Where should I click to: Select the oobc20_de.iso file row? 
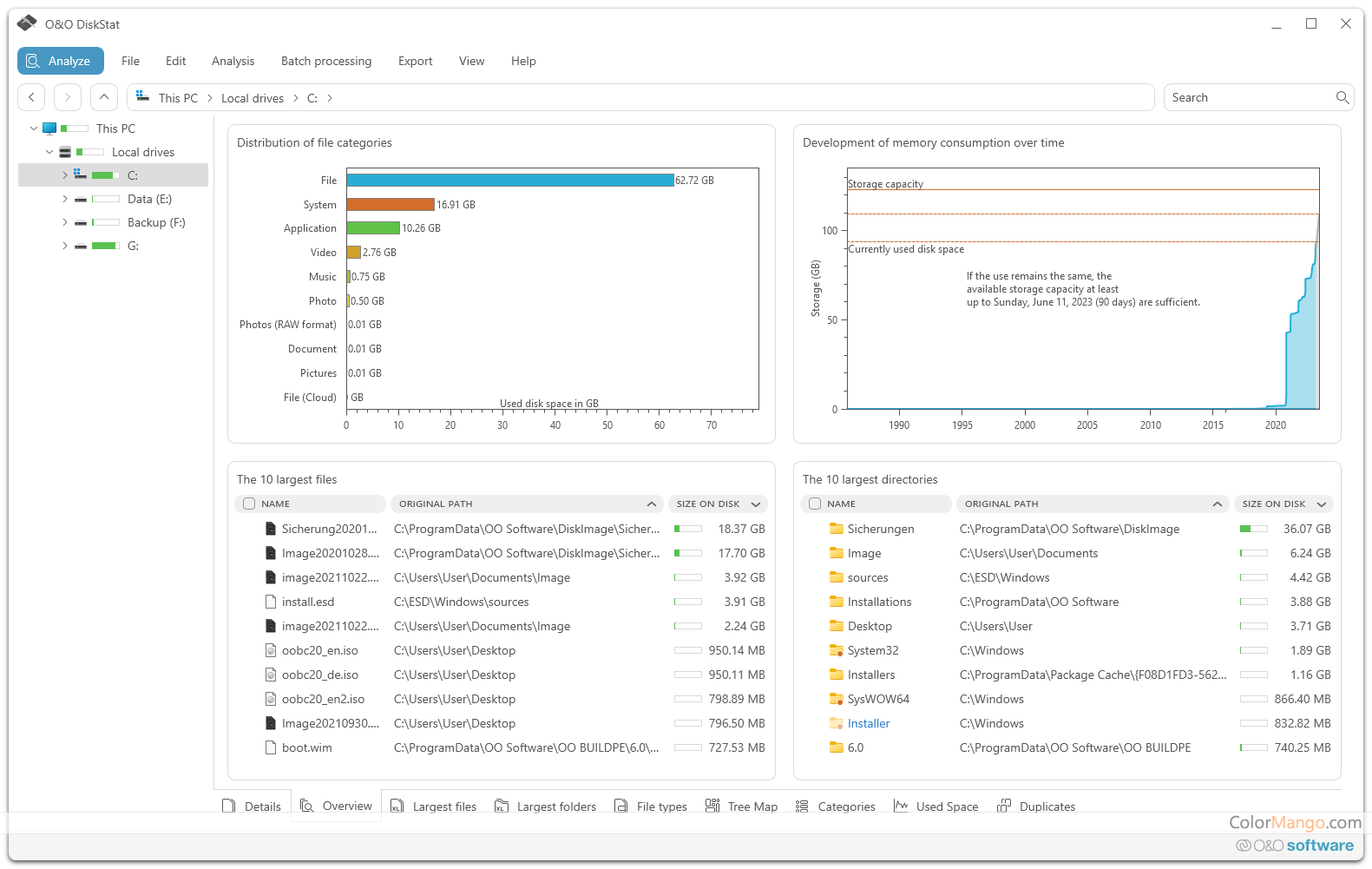(502, 675)
